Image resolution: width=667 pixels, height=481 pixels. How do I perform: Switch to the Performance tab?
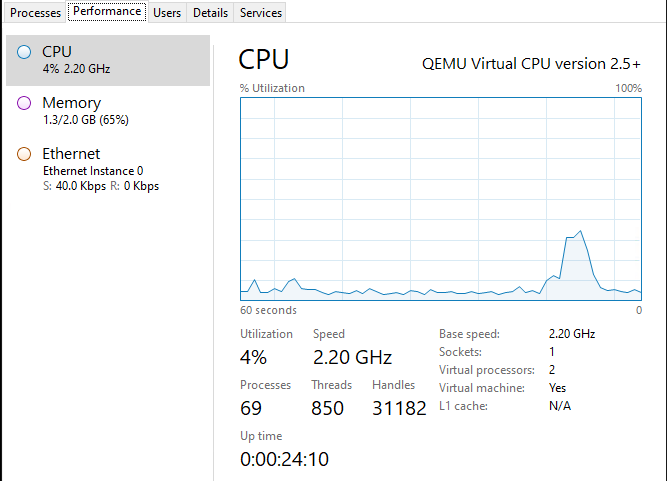click(107, 12)
